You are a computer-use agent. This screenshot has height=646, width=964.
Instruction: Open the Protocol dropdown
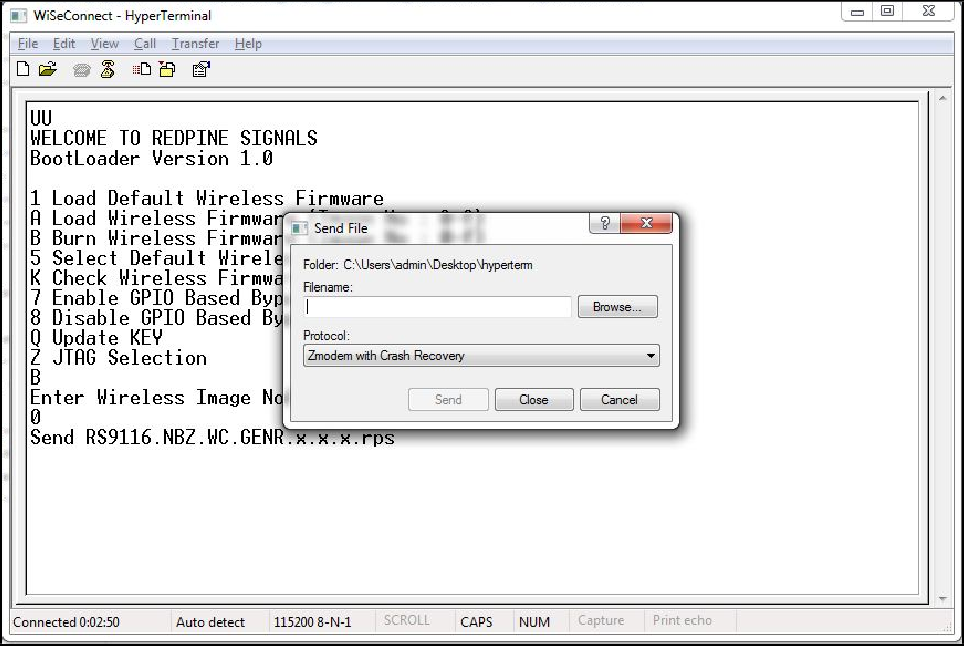pos(652,355)
